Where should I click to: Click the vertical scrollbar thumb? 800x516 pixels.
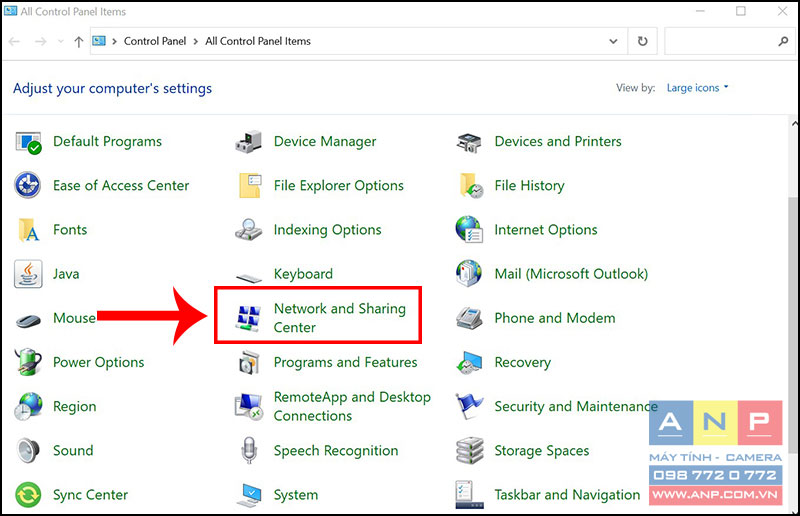794,324
